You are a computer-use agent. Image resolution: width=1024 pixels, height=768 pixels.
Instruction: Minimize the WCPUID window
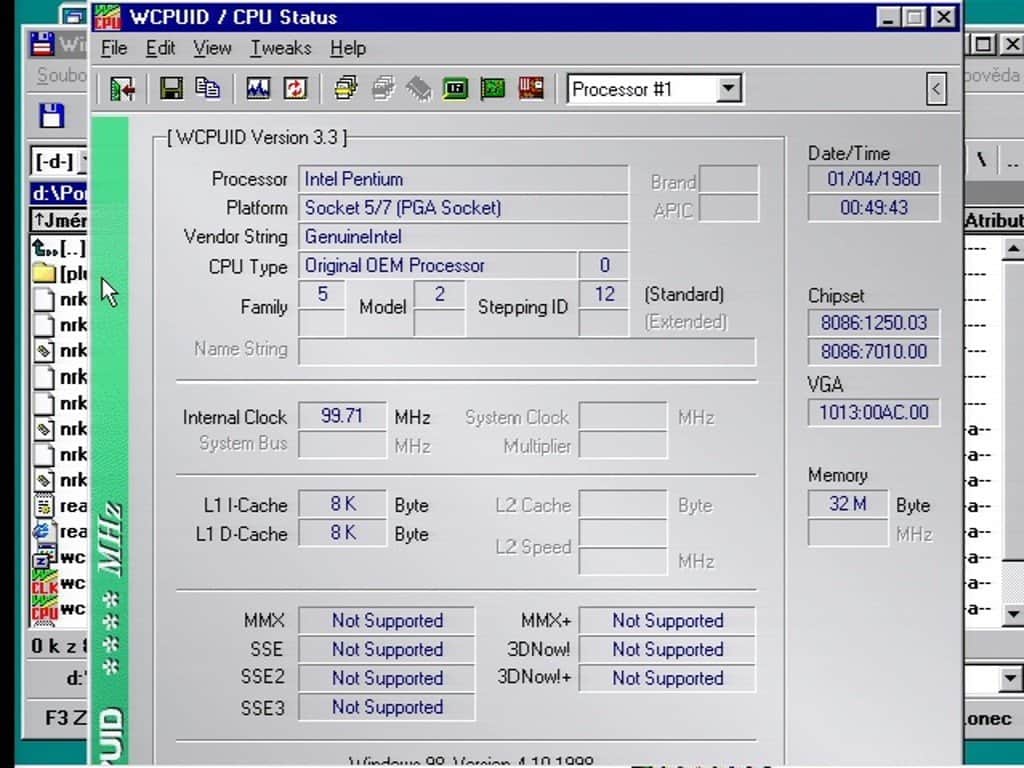[x=888, y=17]
